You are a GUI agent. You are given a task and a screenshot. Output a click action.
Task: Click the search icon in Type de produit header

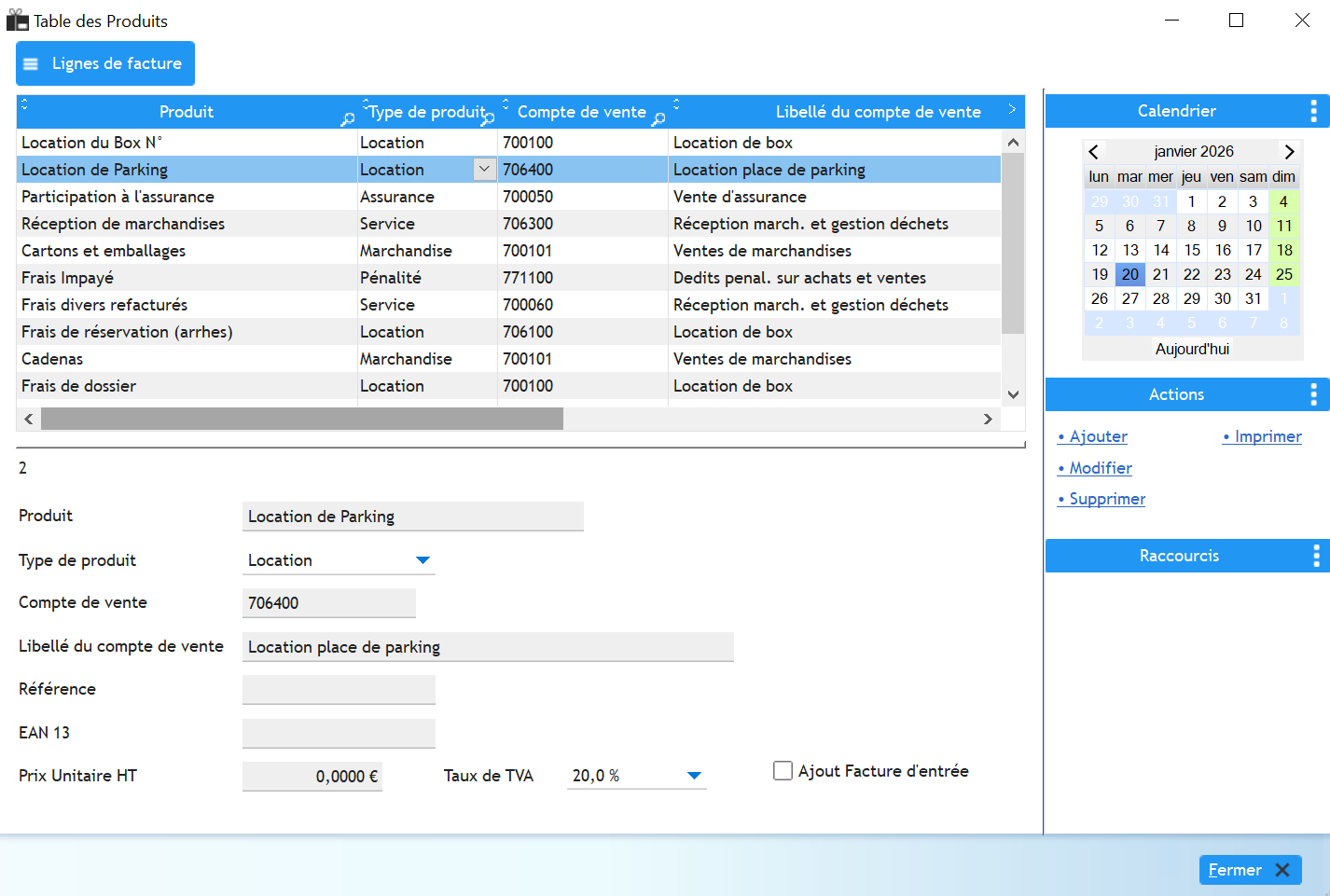coord(488,119)
